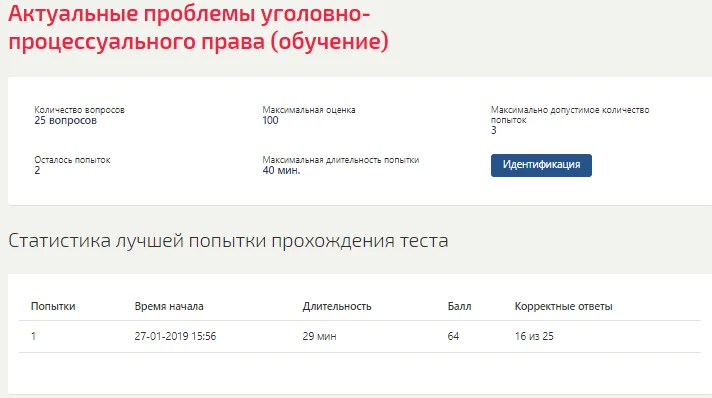Click the Осталось попыток label
Viewport: 712px width, 398px height.
[72, 159]
